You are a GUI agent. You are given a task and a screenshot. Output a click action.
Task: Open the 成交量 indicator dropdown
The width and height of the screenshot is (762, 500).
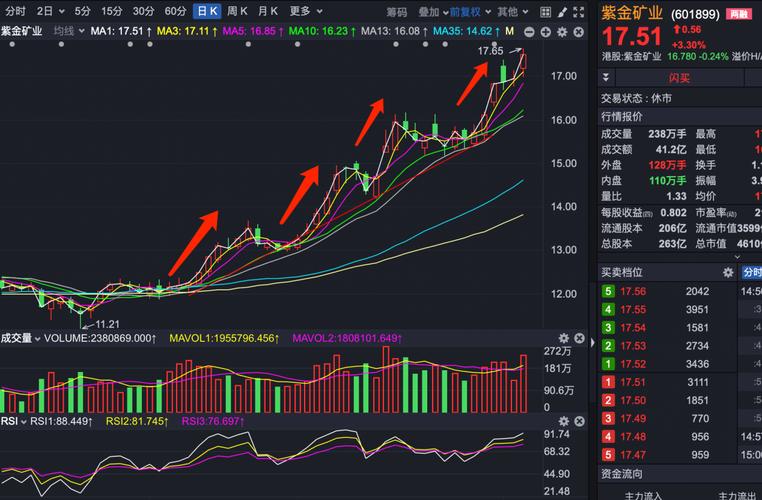click(22, 338)
